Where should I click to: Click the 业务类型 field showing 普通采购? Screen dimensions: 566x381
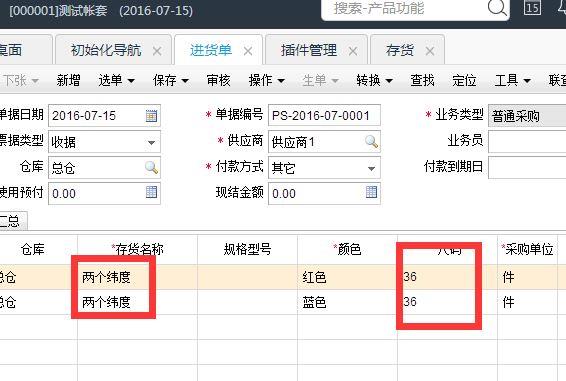[x=527, y=116]
